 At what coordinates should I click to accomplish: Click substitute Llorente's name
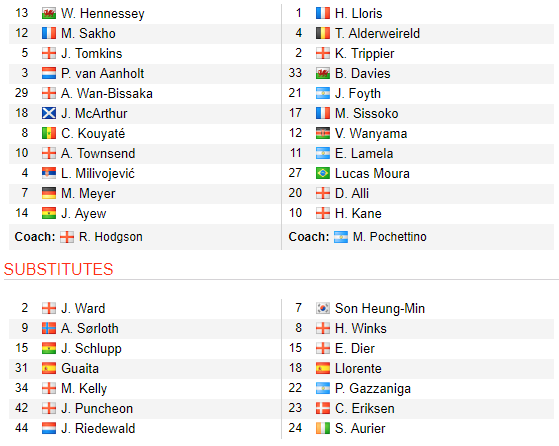coord(358,368)
